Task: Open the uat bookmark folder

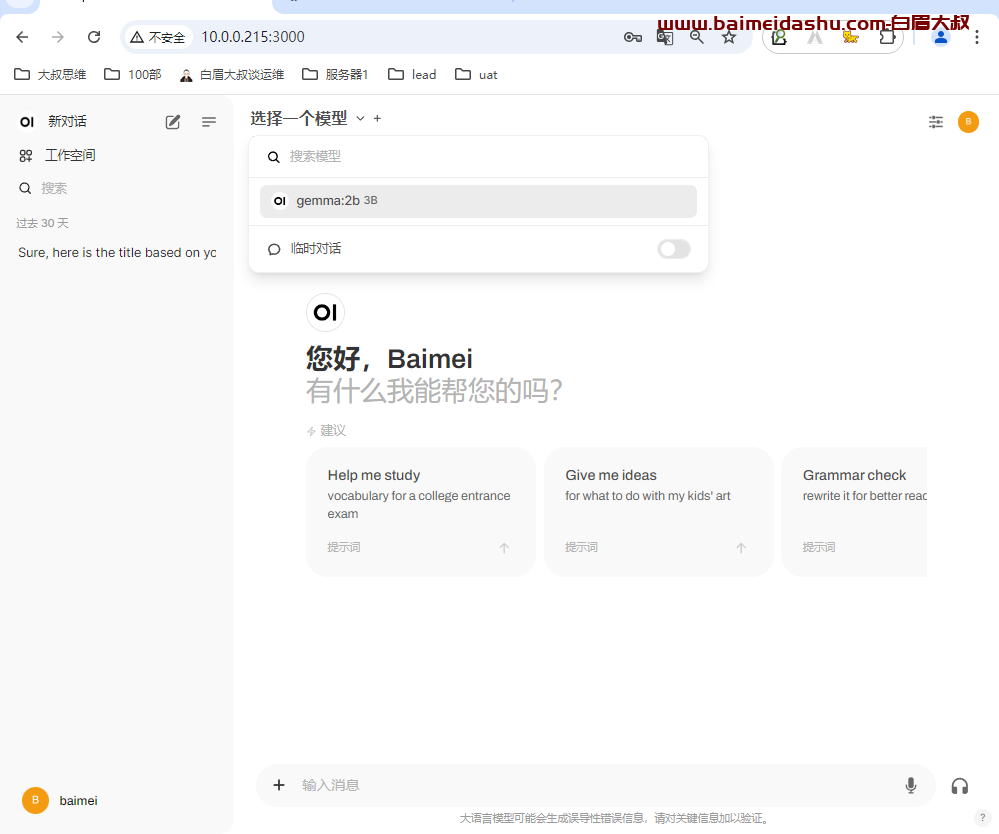Action: (x=476, y=75)
